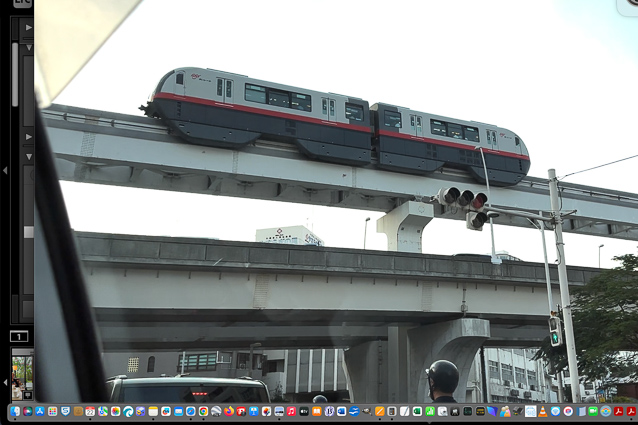638x425 pixels.
Task: Launch Microsoft Excel from the Dock
Action: tap(417, 412)
